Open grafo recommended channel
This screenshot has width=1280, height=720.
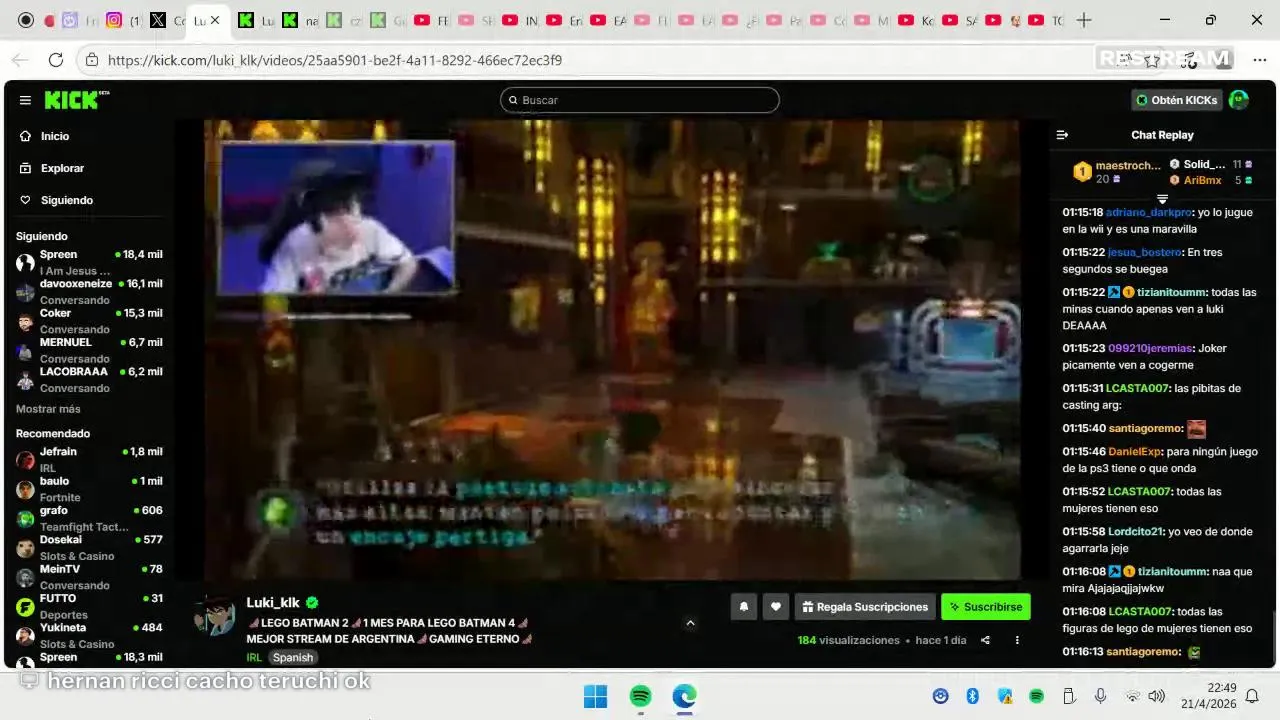89,518
